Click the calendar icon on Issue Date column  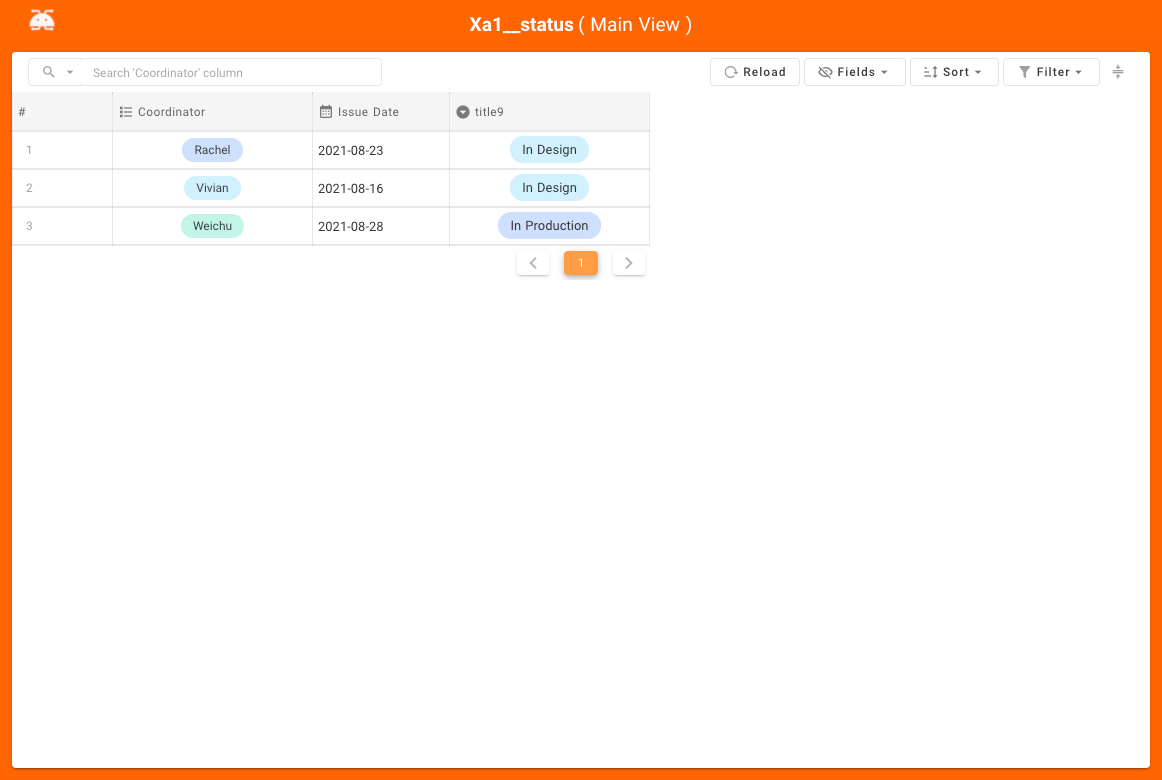pos(326,111)
